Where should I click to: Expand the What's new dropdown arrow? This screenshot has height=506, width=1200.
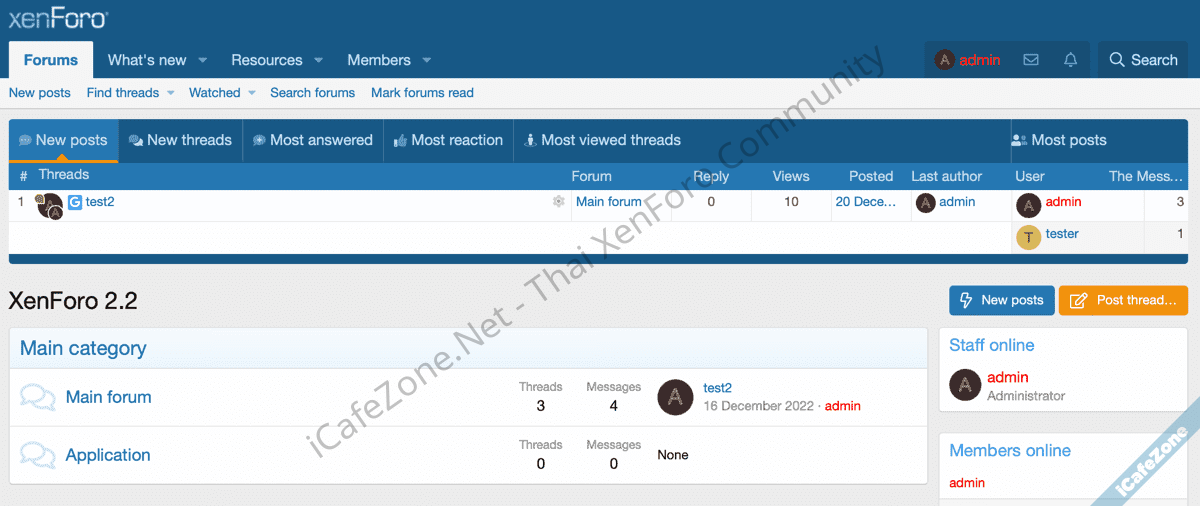(x=202, y=60)
